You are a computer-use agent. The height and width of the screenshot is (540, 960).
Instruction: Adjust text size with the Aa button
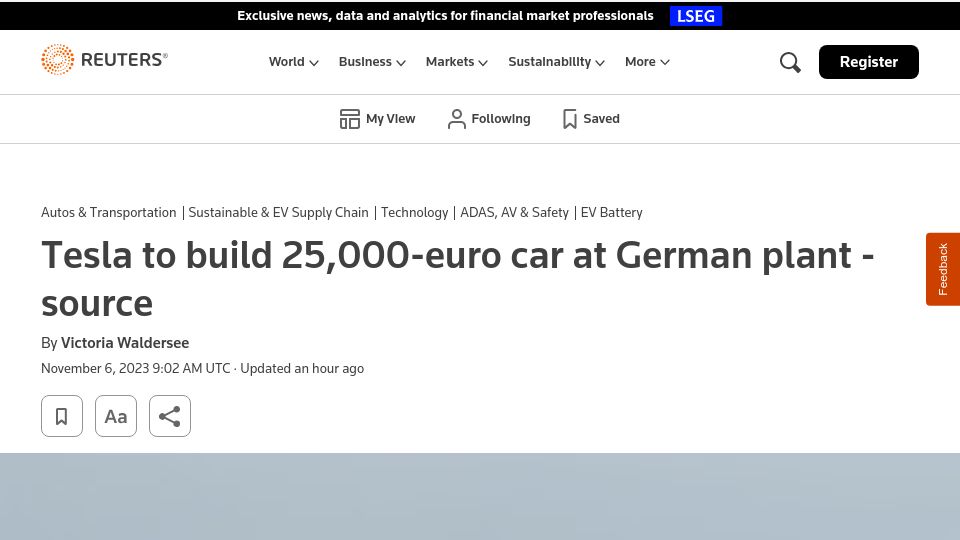tap(116, 416)
